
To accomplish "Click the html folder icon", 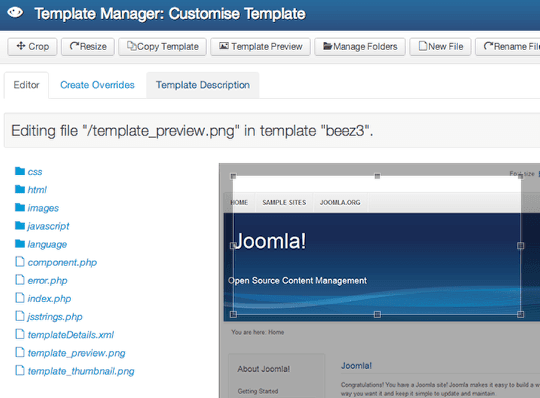I will tap(20, 189).
